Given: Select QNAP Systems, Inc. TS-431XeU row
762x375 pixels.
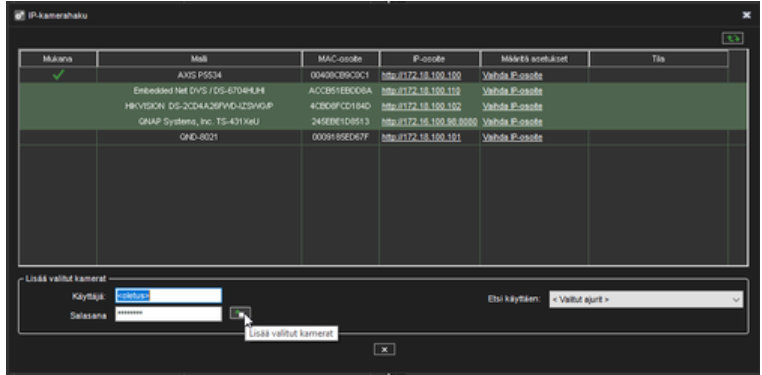Looking at the screenshot, I should [x=383, y=121].
